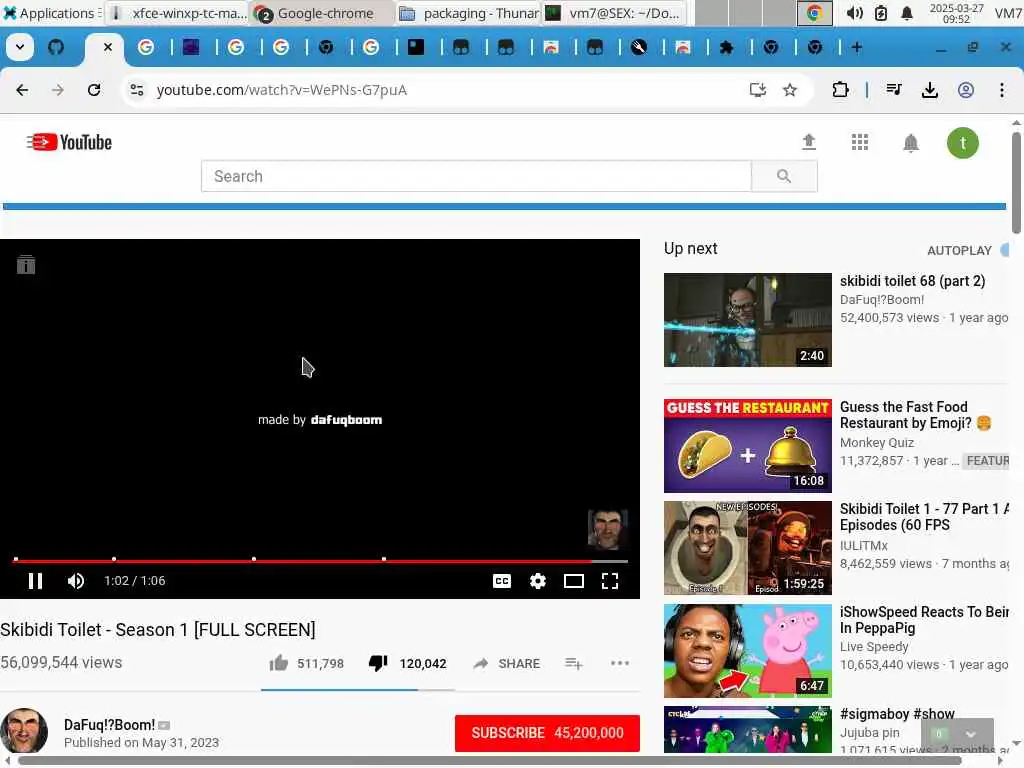Click the YouTube upload icon

click(809, 142)
